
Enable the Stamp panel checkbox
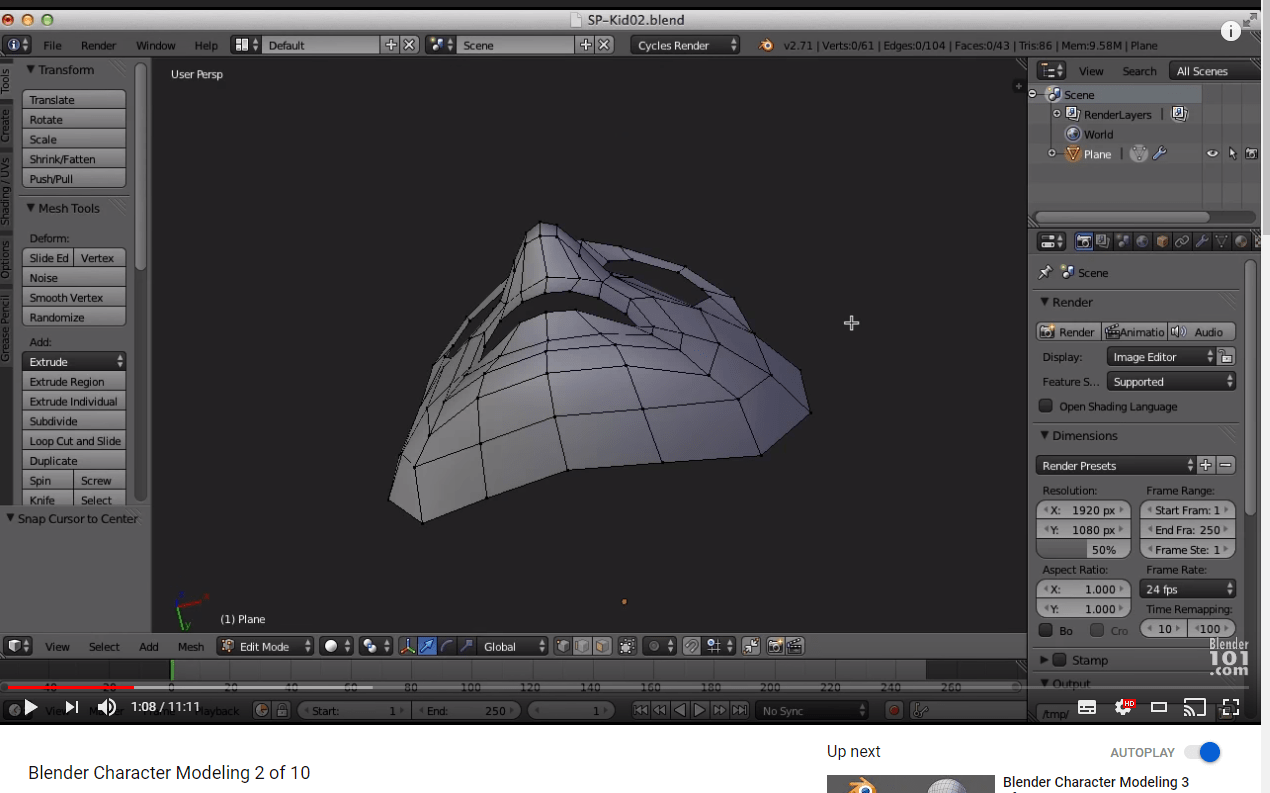tap(1060, 660)
